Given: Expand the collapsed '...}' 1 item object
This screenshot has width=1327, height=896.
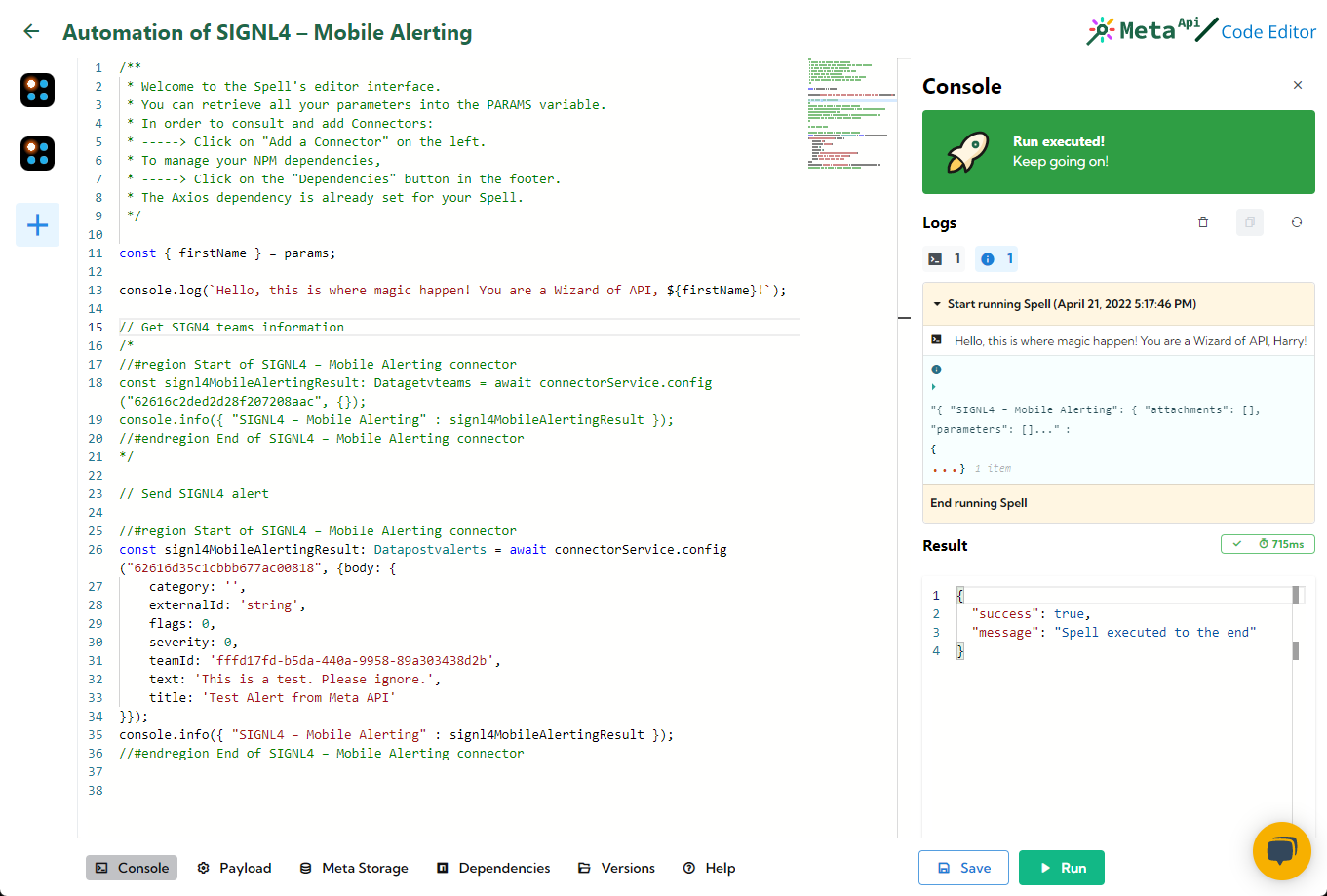Looking at the screenshot, I should (948, 469).
